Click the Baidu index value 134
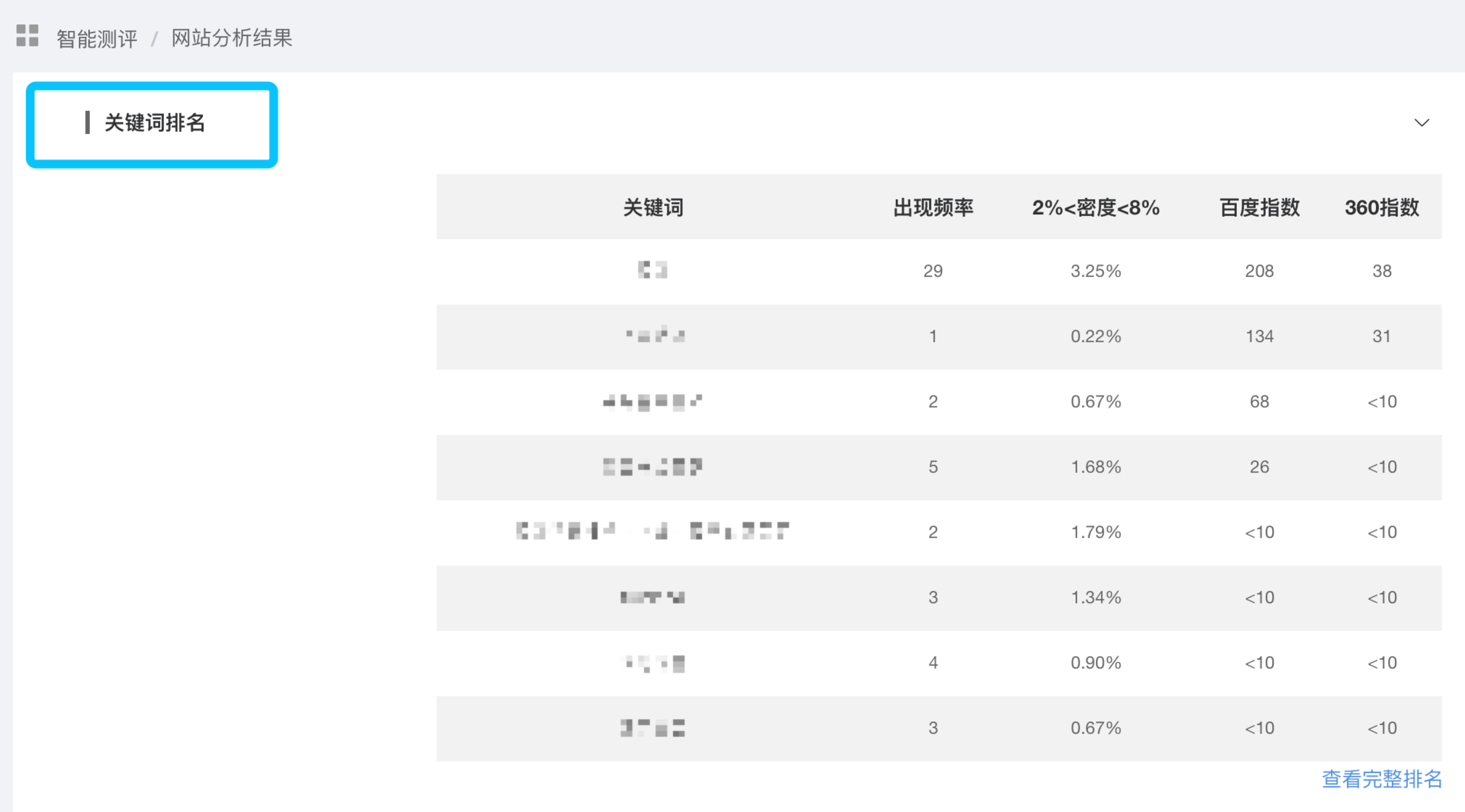 click(1259, 337)
